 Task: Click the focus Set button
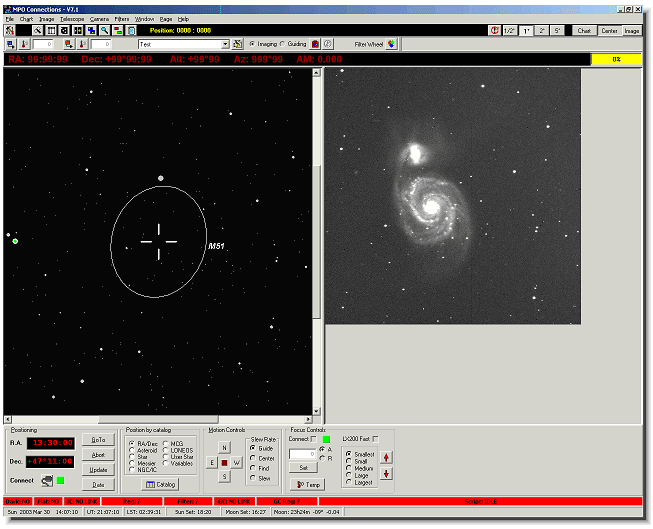304,468
